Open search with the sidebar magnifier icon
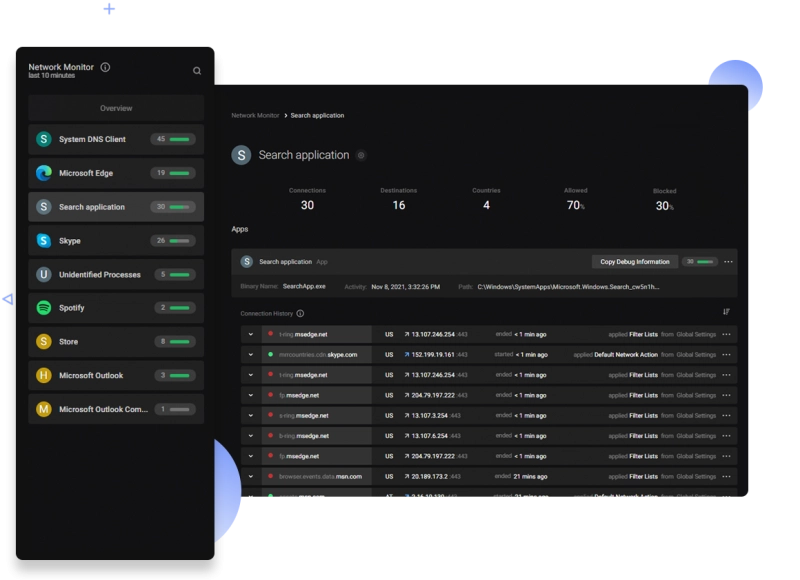The image size is (800, 580). point(197,71)
